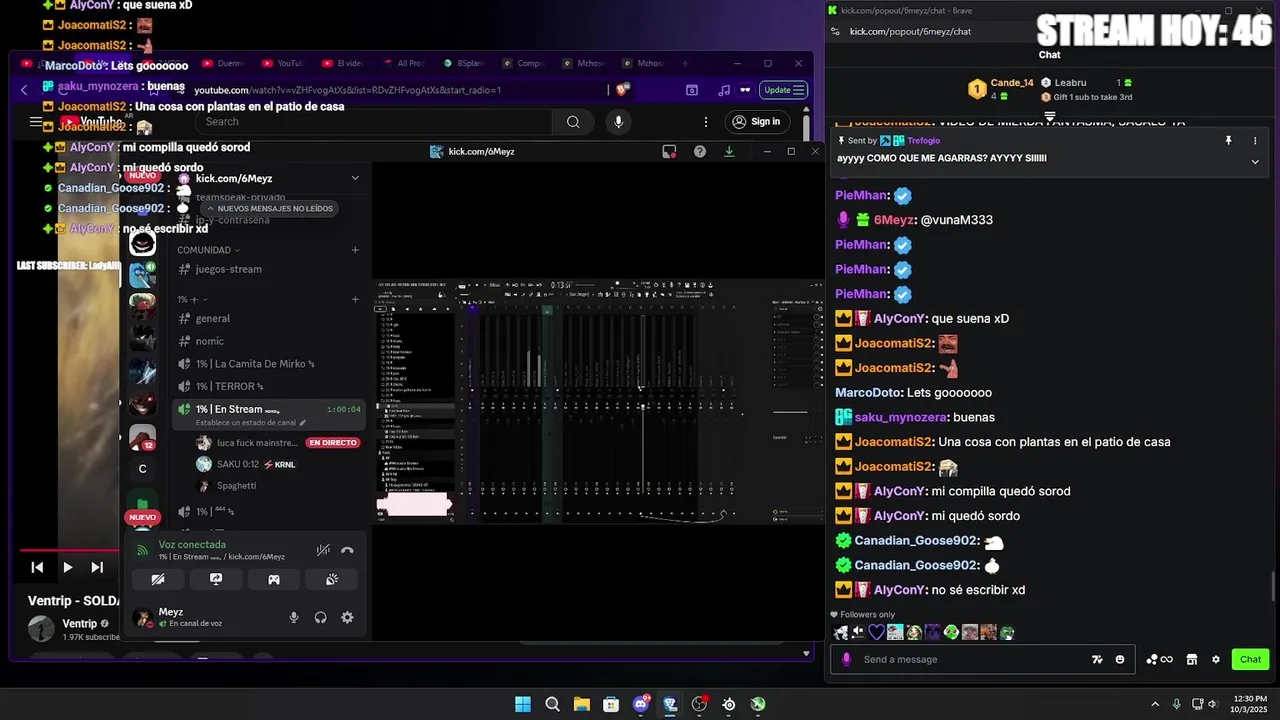This screenshot has width=1280, height=720.
Task: Expand kick.com/6Meyz server header menu
Action: coord(355,178)
